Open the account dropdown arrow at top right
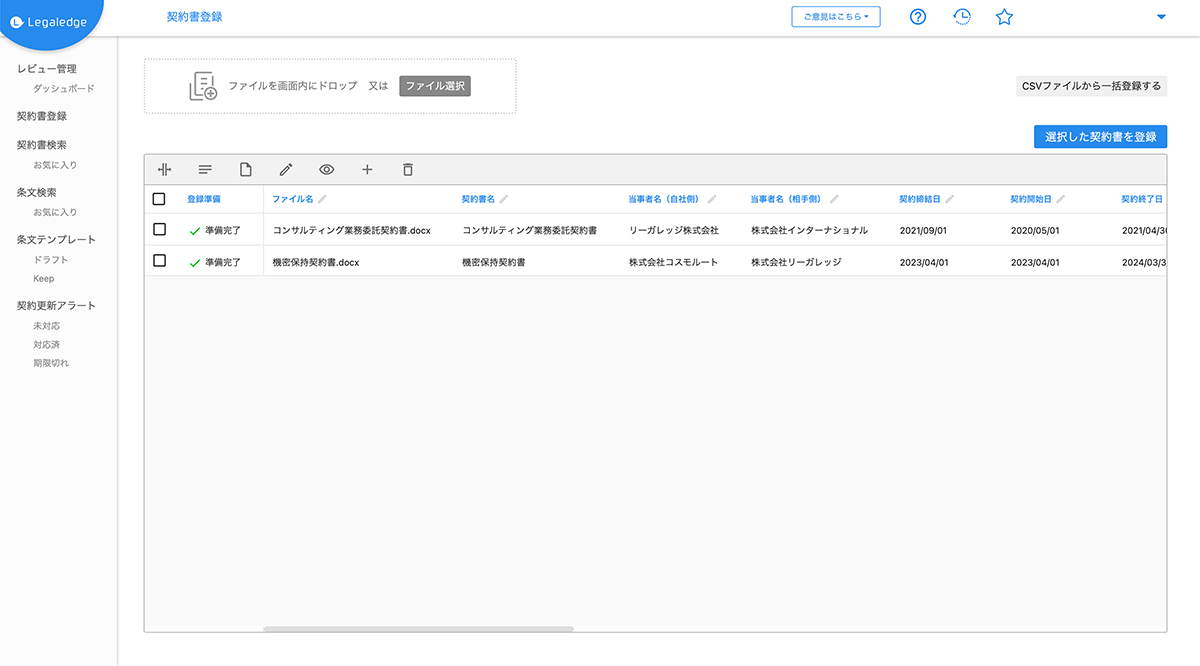This screenshot has width=1200, height=666. [x=1161, y=17]
